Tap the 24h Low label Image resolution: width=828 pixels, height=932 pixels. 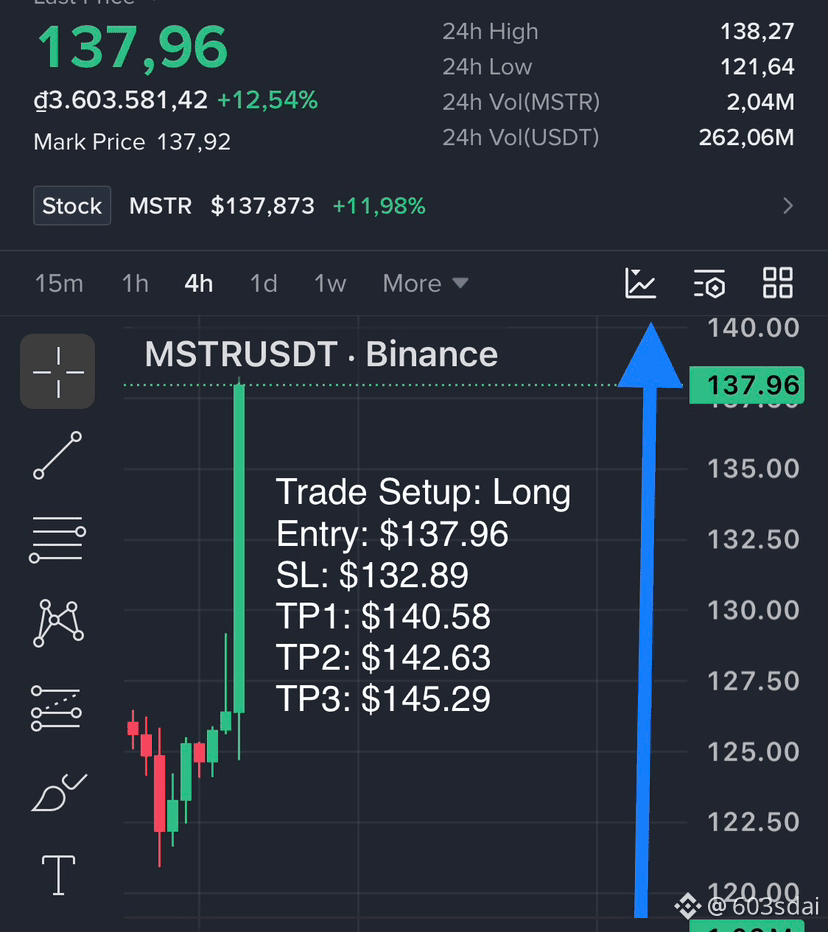(x=487, y=67)
